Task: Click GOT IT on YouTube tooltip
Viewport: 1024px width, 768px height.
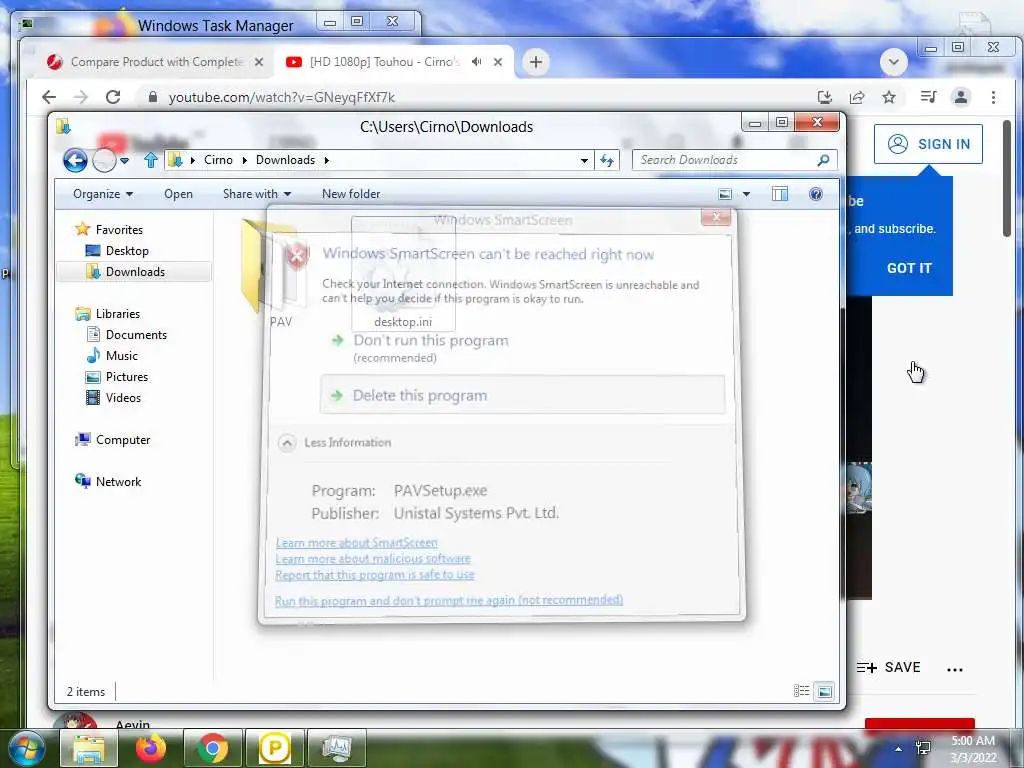Action: click(909, 268)
